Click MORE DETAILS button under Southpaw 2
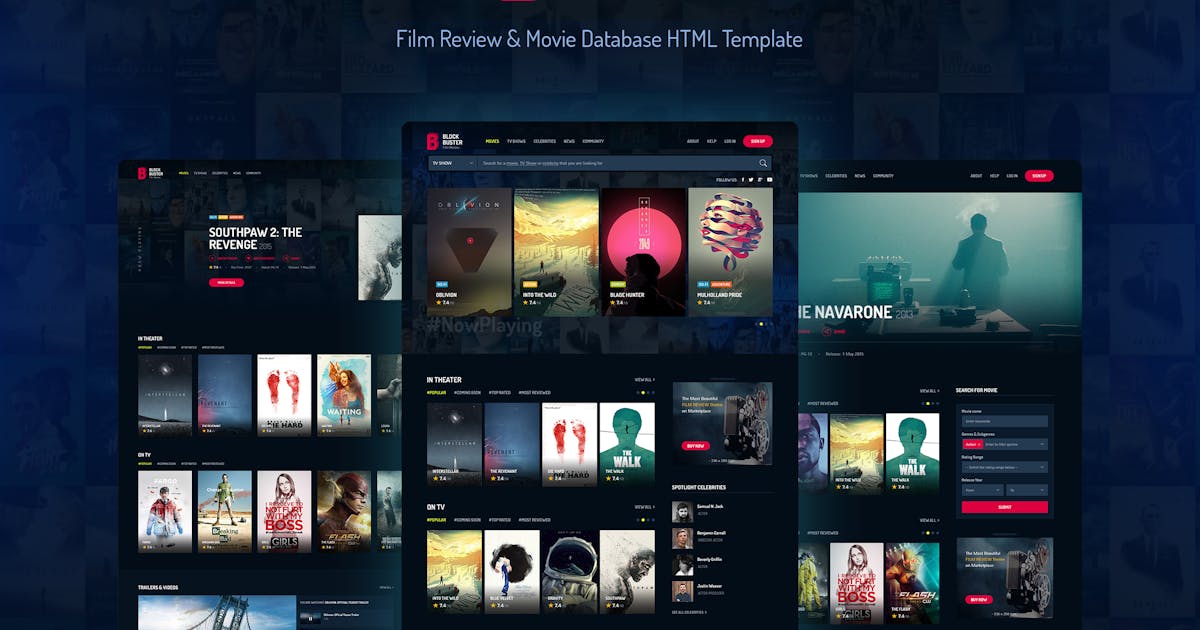Screen dimensions: 1200x630 coord(226,283)
